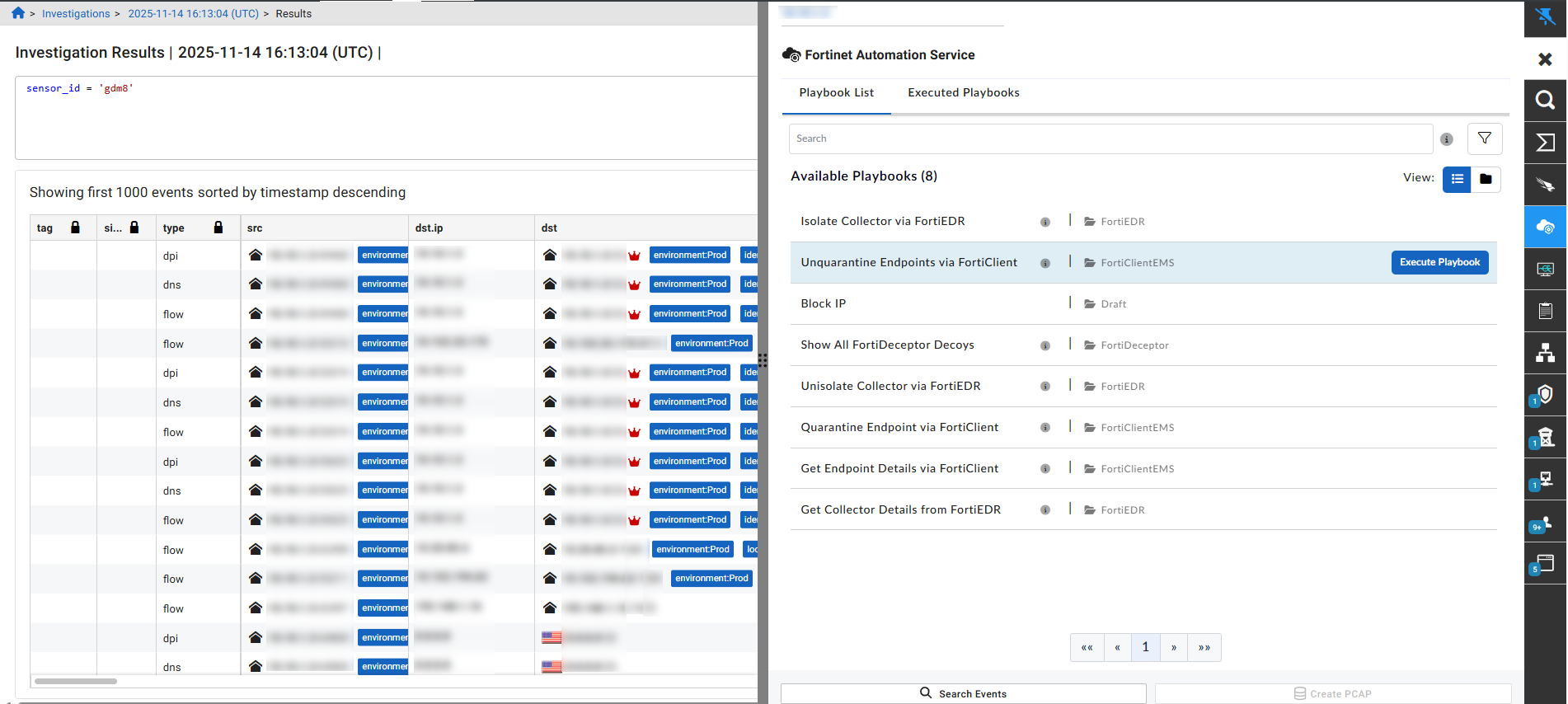Go to next page in playbook pagination

(x=1173, y=647)
